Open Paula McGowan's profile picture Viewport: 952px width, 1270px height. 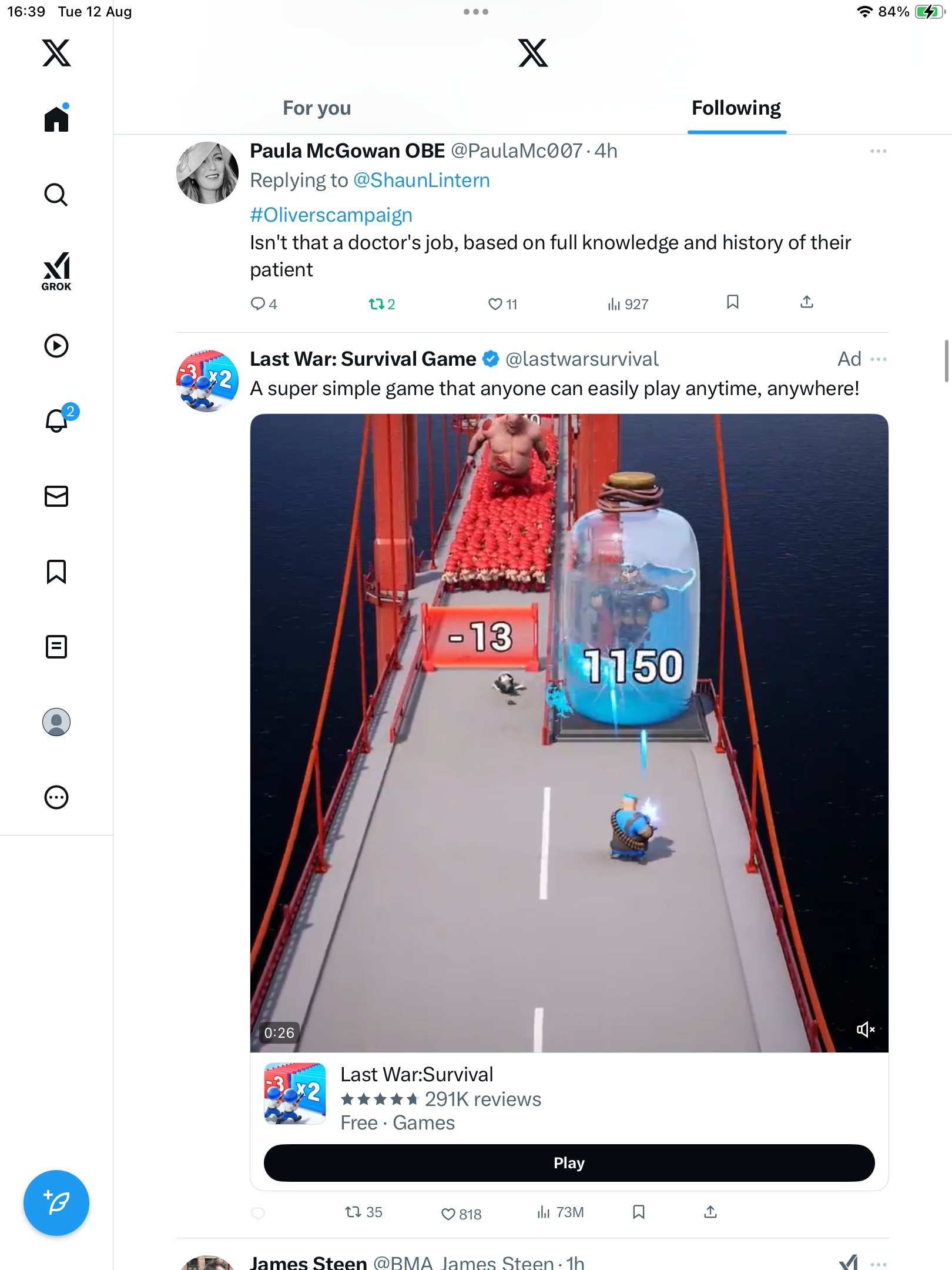point(207,173)
